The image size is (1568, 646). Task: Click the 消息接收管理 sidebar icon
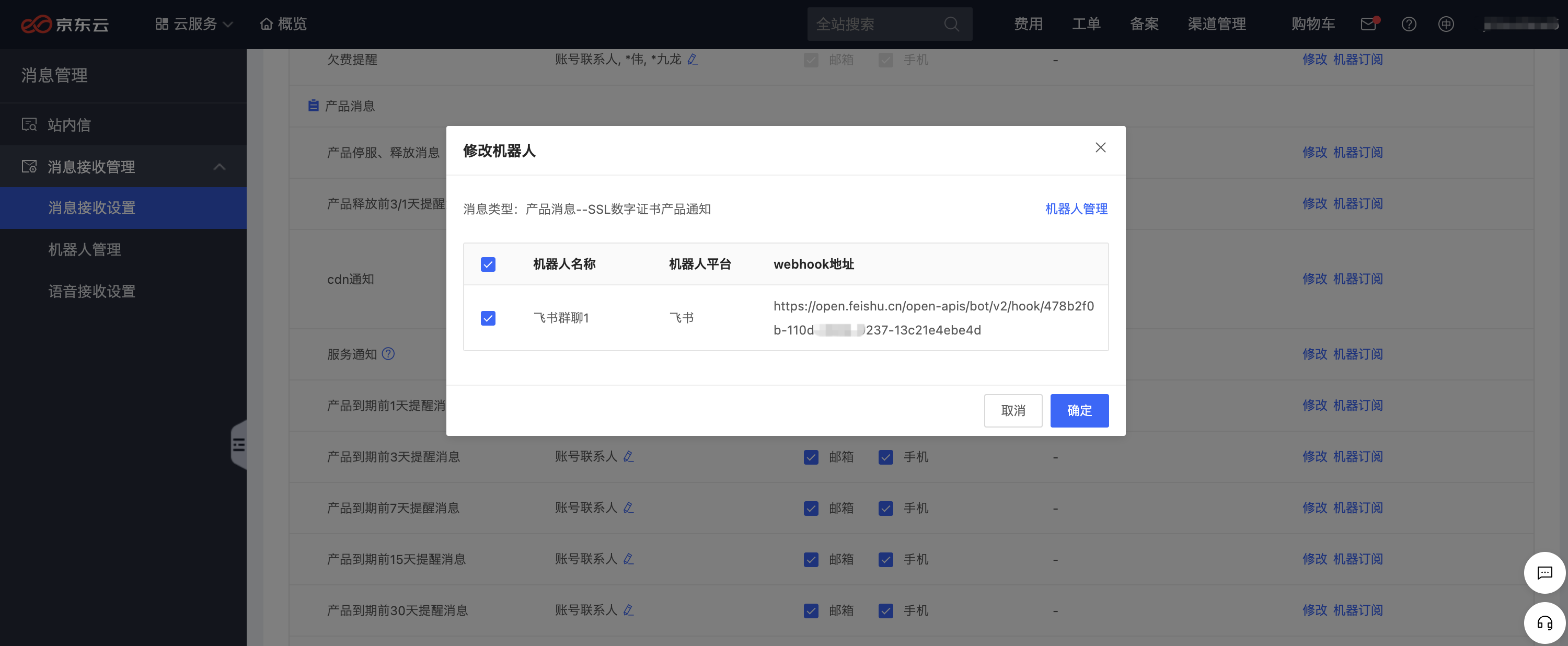[29, 166]
